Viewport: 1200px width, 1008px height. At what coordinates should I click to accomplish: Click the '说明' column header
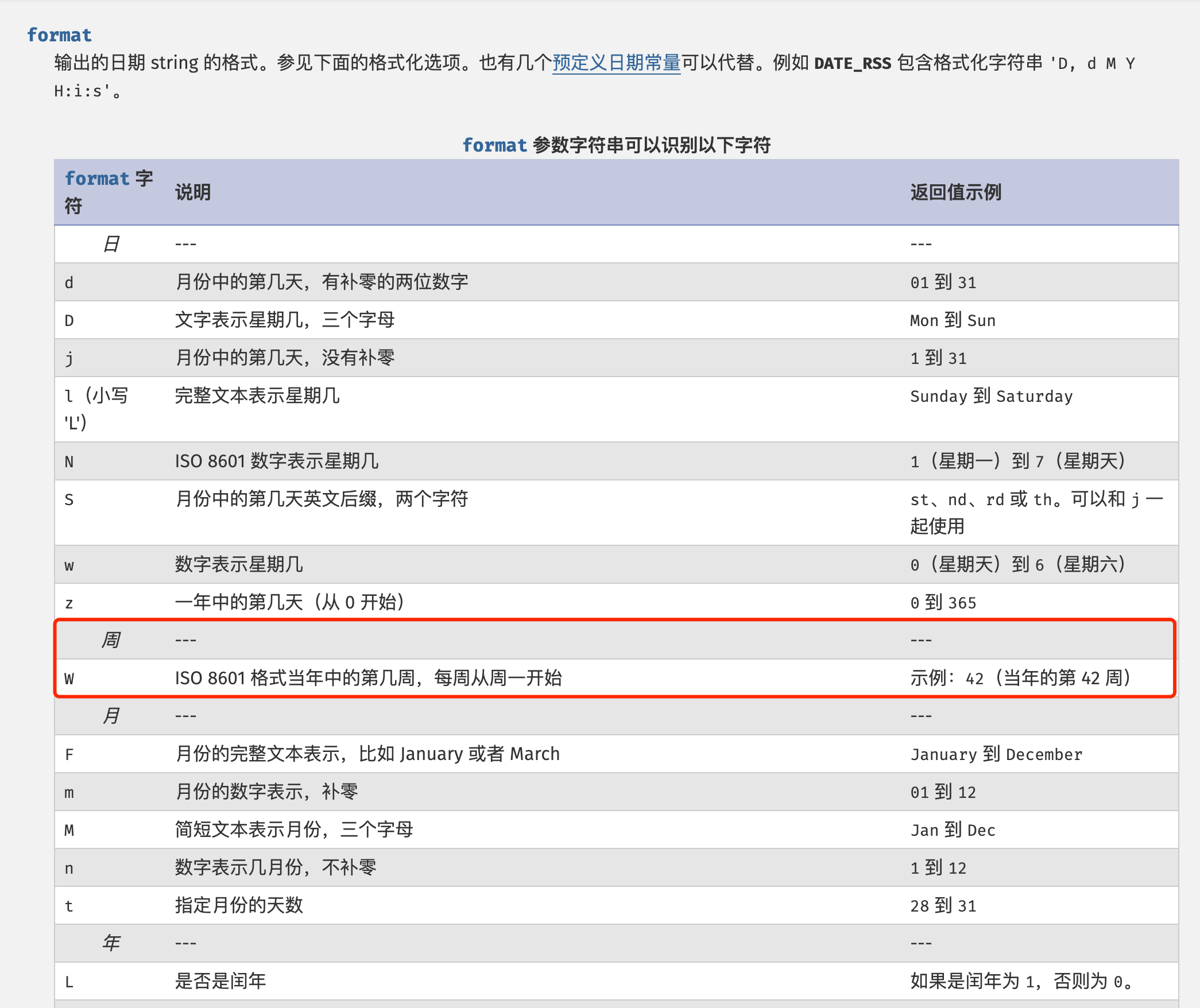coord(193,192)
